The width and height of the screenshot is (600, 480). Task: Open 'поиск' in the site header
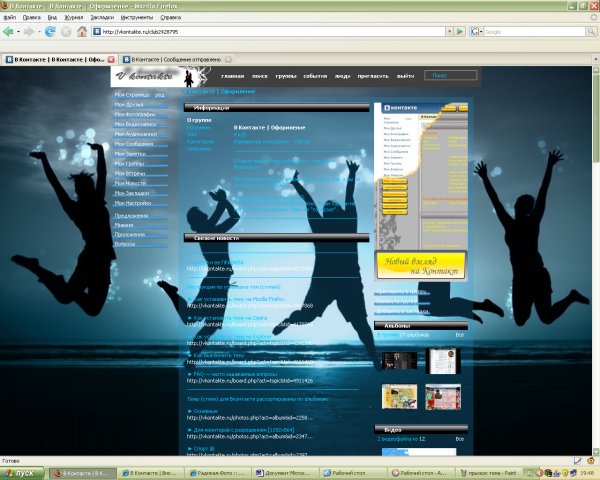click(x=260, y=76)
